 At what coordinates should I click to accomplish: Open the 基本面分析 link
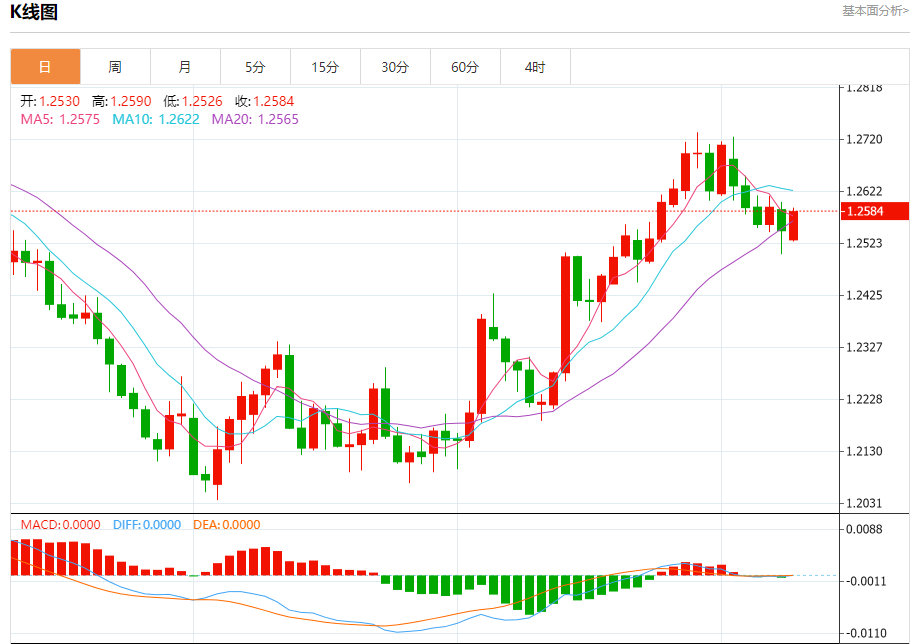coord(875,11)
